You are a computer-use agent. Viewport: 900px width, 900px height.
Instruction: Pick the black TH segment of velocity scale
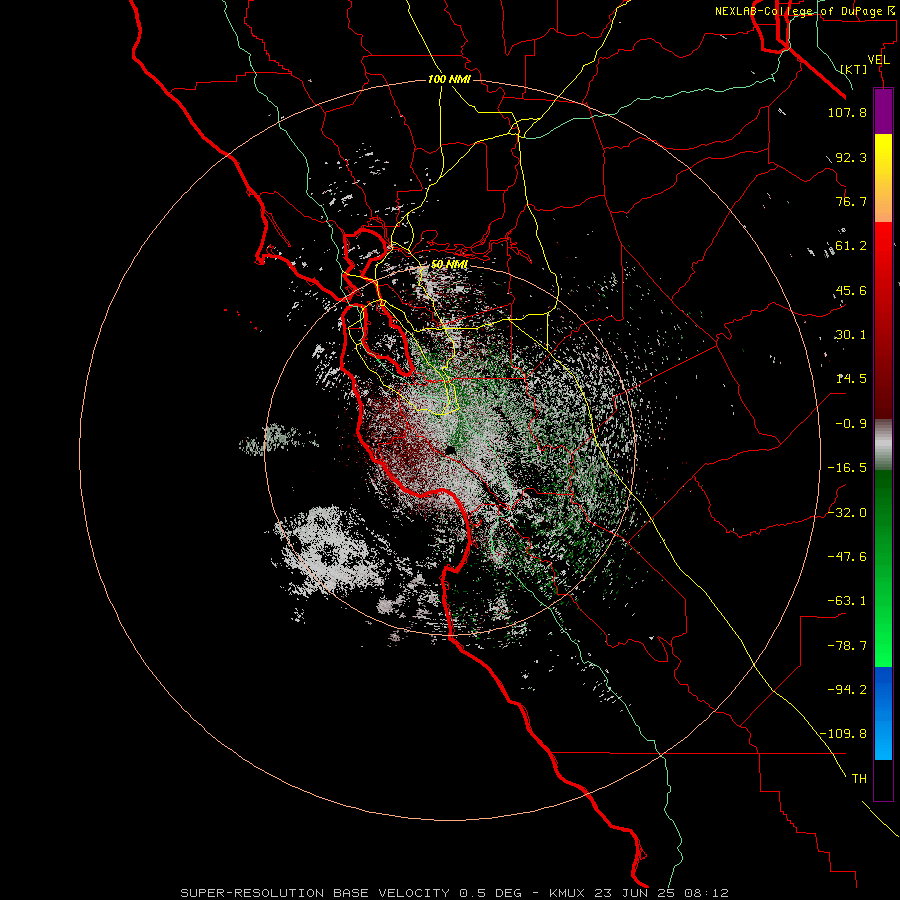(x=883, y=779)
